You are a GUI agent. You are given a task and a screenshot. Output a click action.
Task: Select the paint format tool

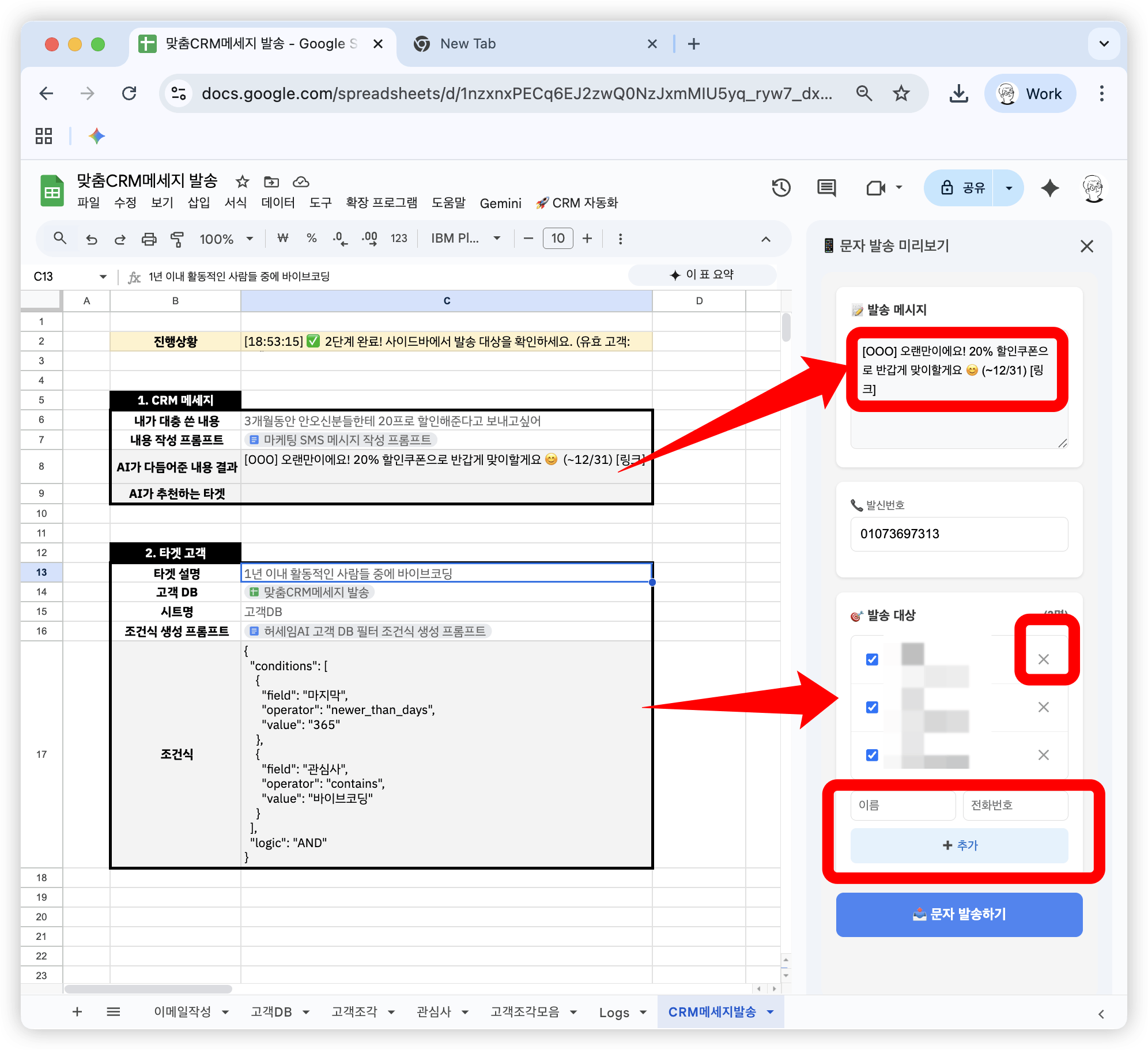pyautogui.click(x=177, y=238)
